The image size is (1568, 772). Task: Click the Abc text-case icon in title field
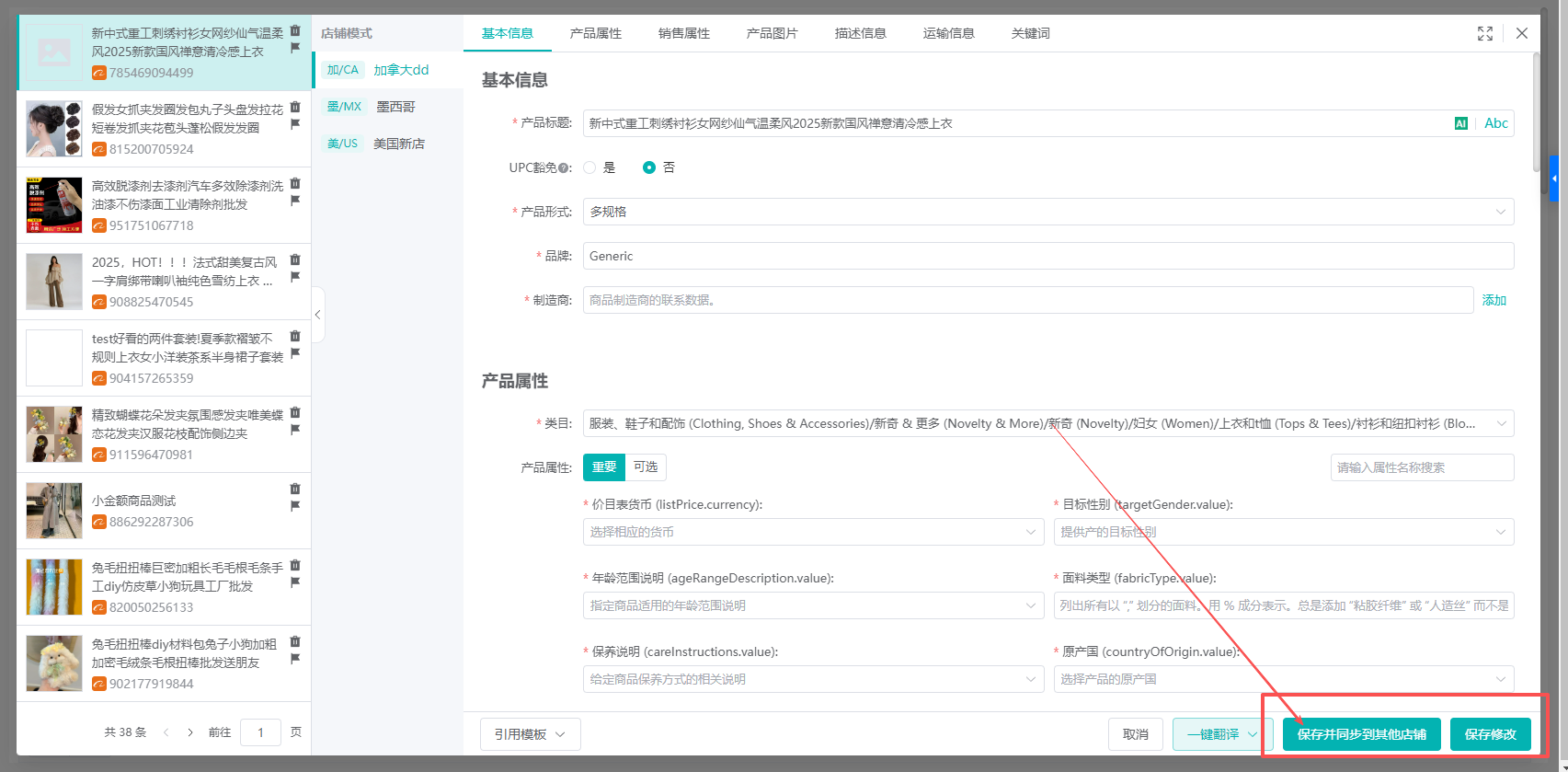1495,123
